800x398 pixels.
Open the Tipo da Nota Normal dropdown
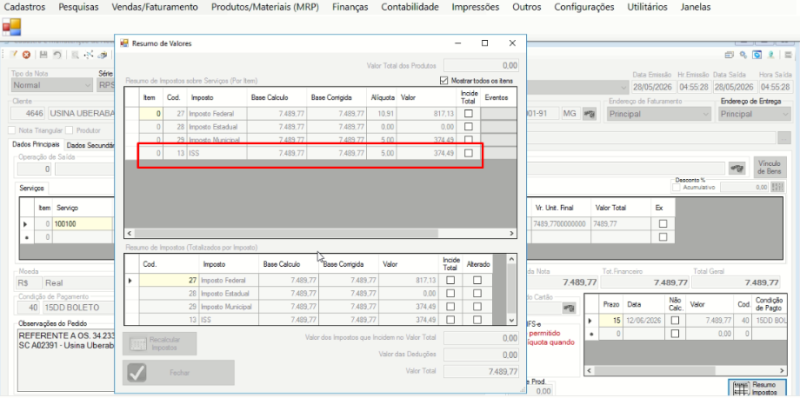coord(52,85)
